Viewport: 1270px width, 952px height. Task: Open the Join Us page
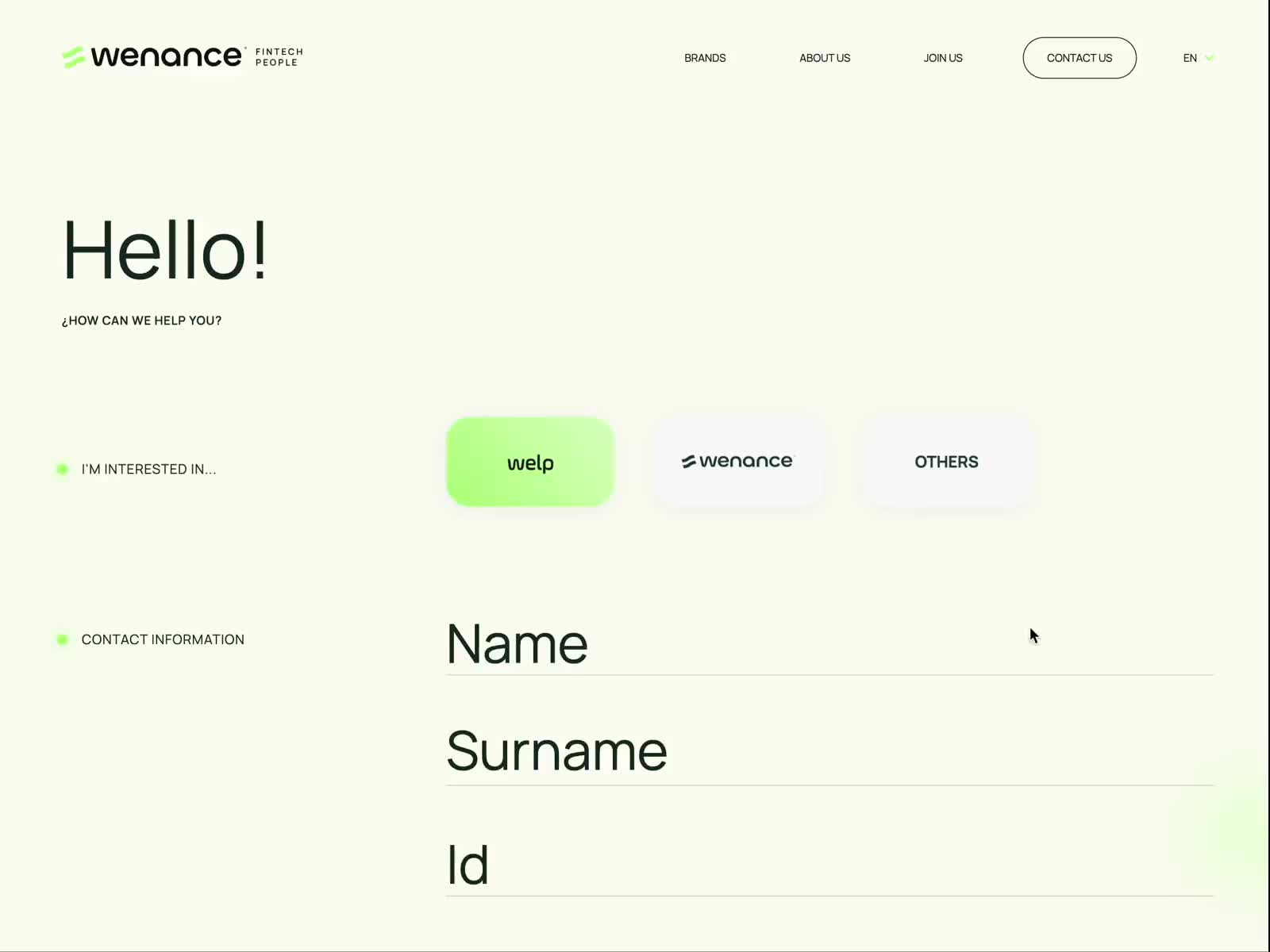click(x=943, y=58)
